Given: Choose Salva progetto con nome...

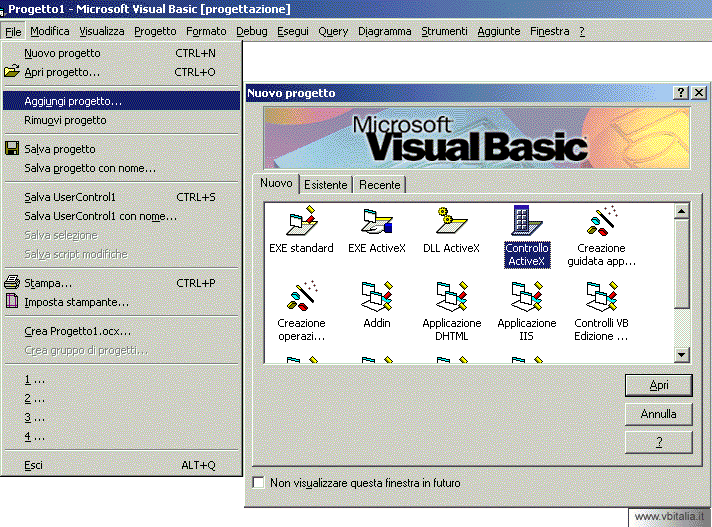Looking at the screenshot, I should [121, 168].
